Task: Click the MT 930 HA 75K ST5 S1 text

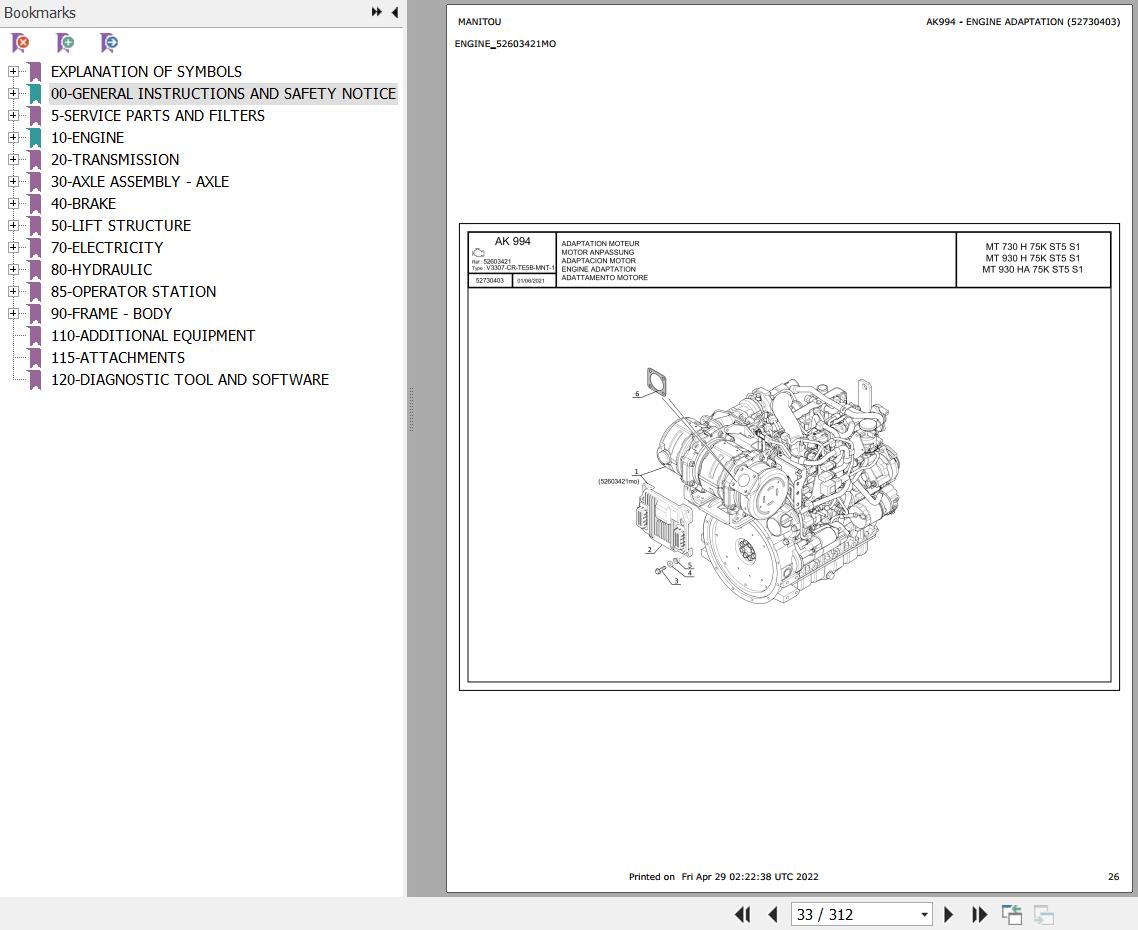Action: click(1032, 269)
